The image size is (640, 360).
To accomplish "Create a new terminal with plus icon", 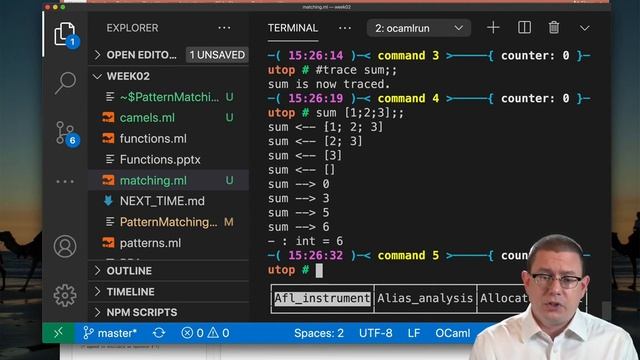I will [x=493, y=28].
